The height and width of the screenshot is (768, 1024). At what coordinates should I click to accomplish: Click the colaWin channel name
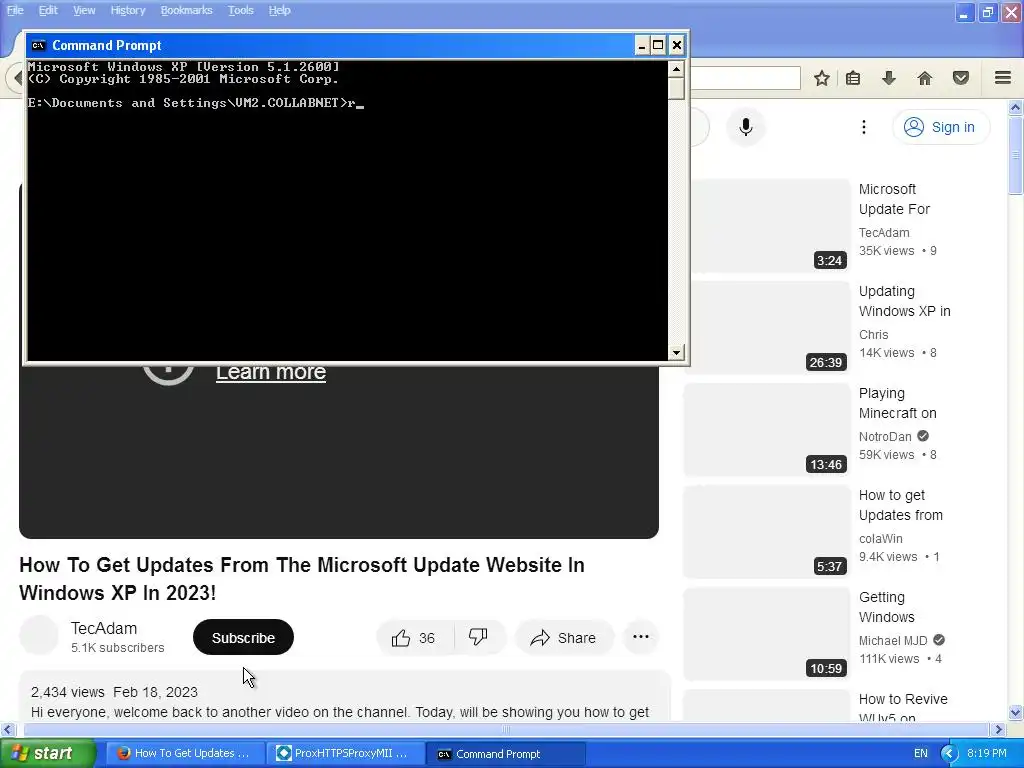[x=880, y=539]
